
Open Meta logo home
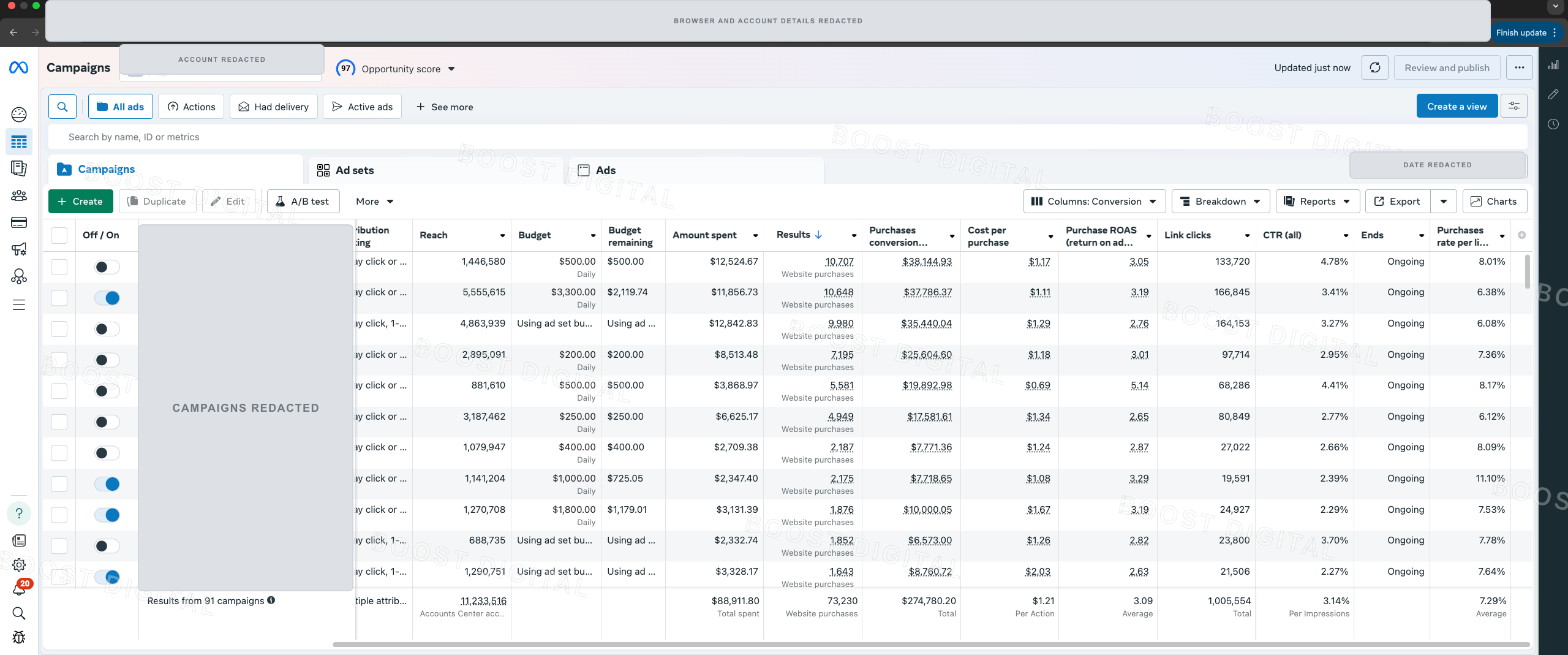click(18, 67)
